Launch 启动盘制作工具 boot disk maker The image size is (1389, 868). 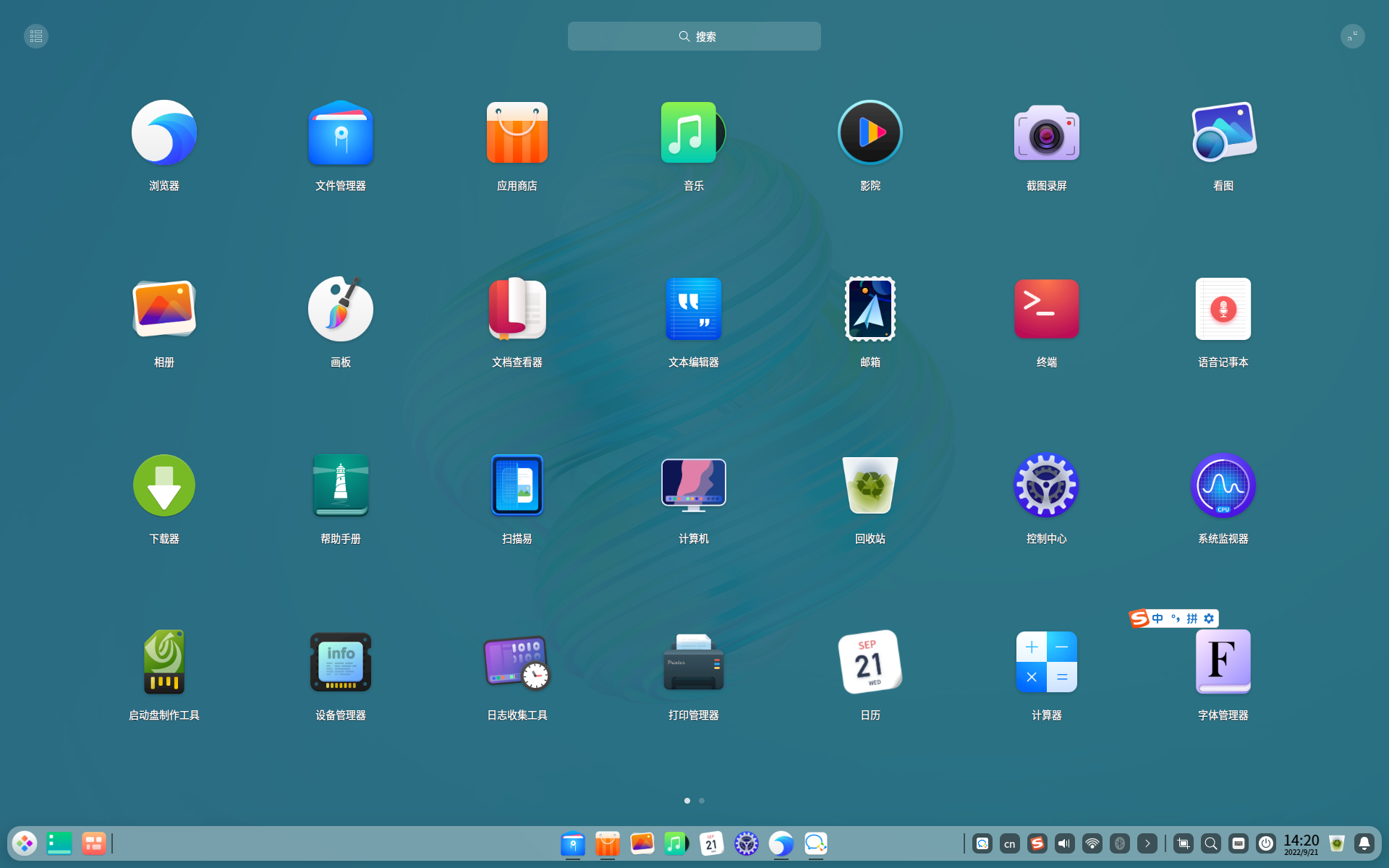coord(164,662)
